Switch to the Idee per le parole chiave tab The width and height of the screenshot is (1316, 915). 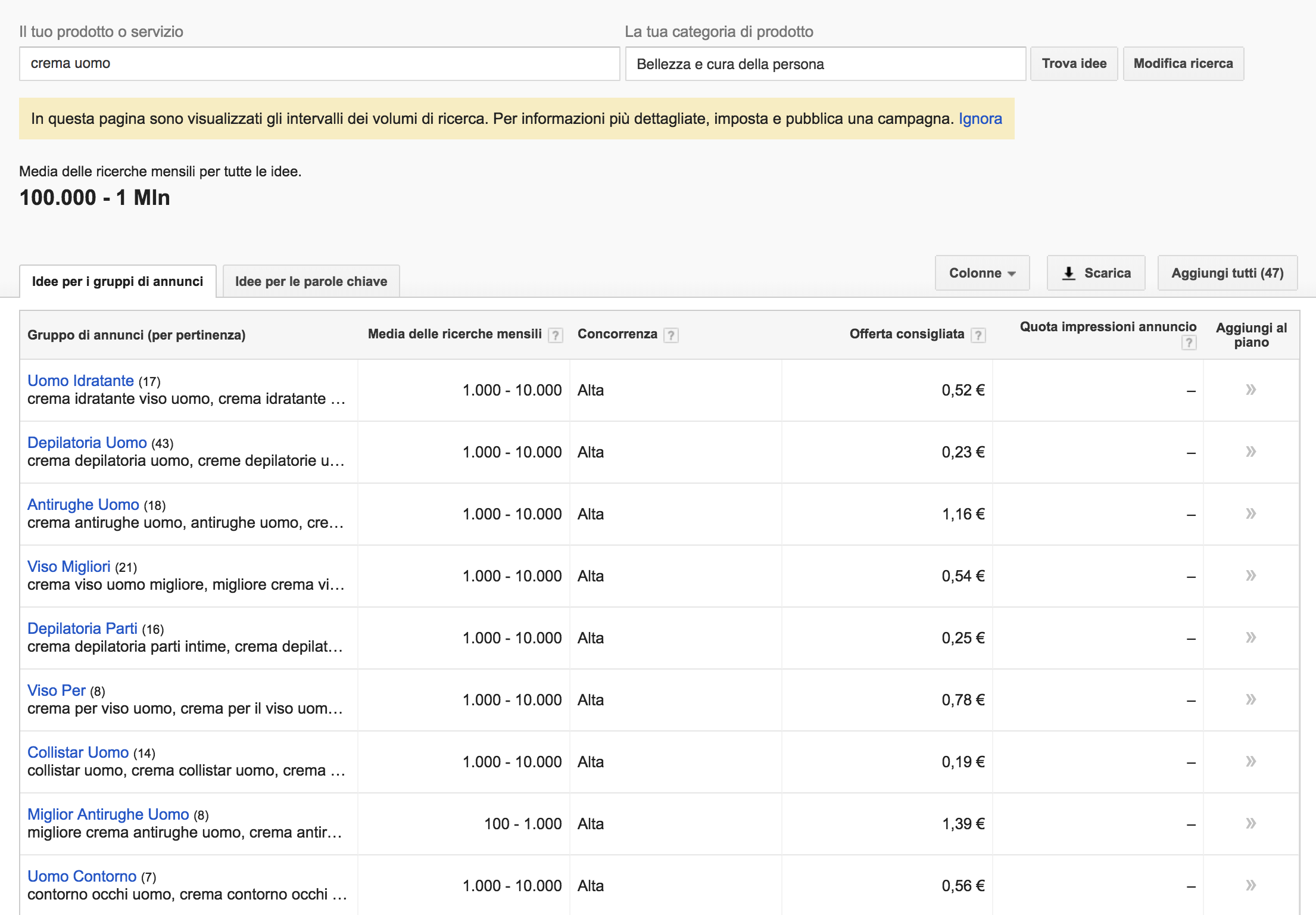(x=312, y=281)
